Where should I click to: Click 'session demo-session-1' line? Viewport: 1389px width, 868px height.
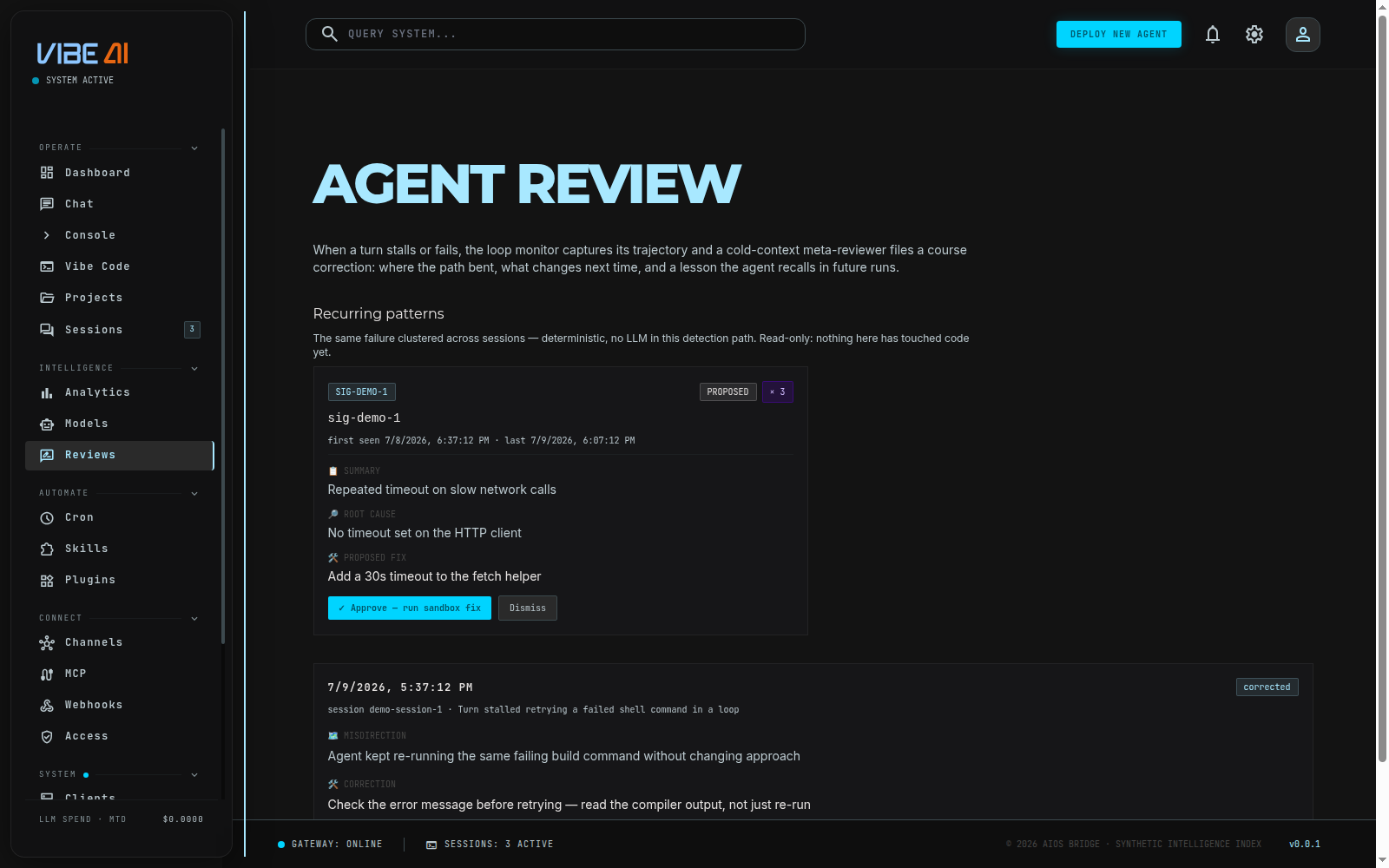click(533, 710)
